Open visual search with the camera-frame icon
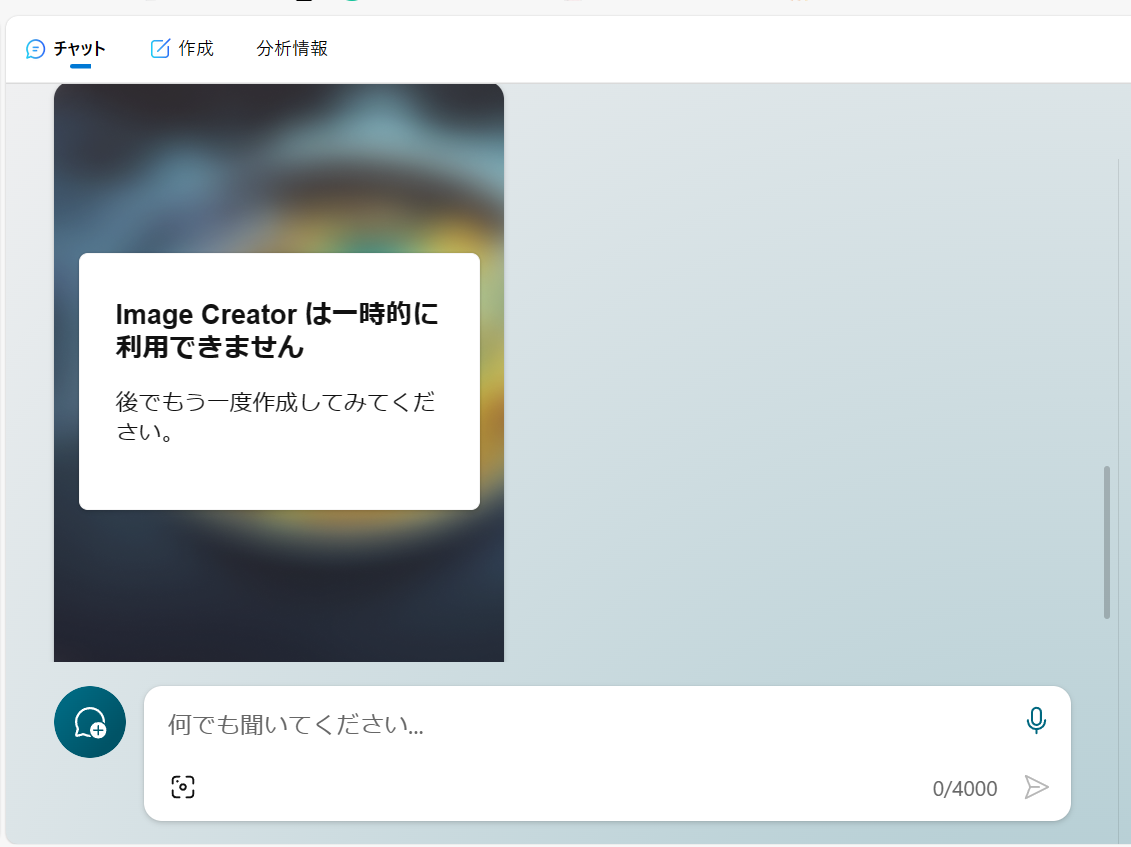1131x847 pixels. 182,787
